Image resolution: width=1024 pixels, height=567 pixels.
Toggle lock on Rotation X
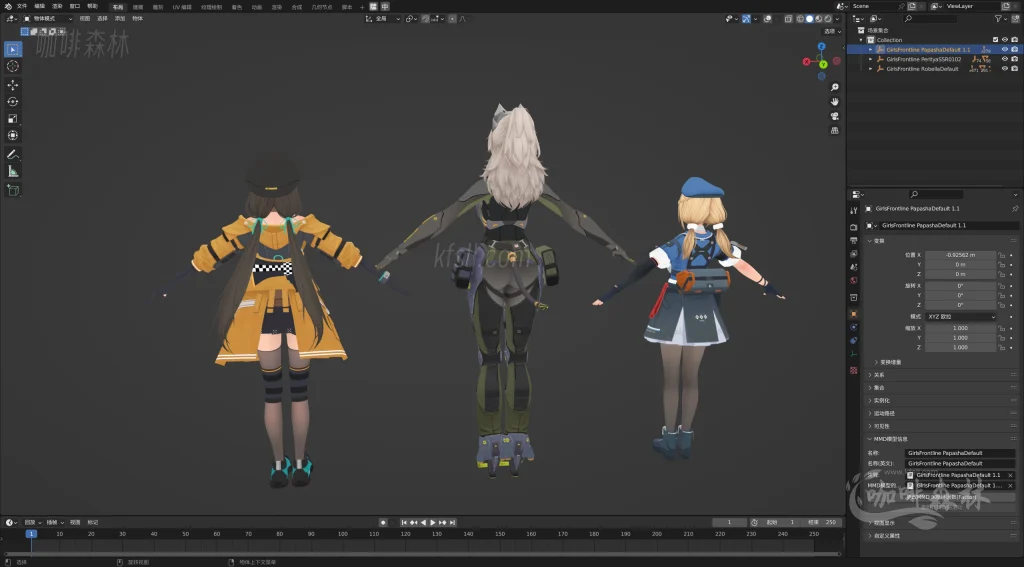(1002, 285)
